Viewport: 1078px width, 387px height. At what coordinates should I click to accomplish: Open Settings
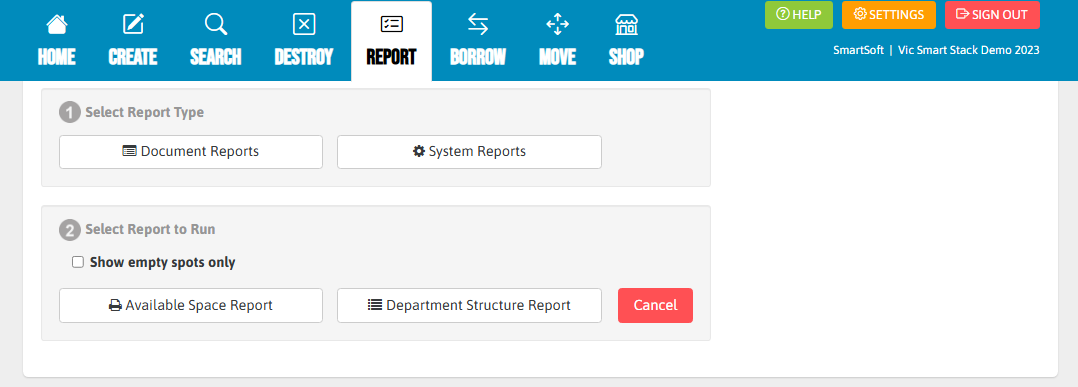[x=888, y=14]
